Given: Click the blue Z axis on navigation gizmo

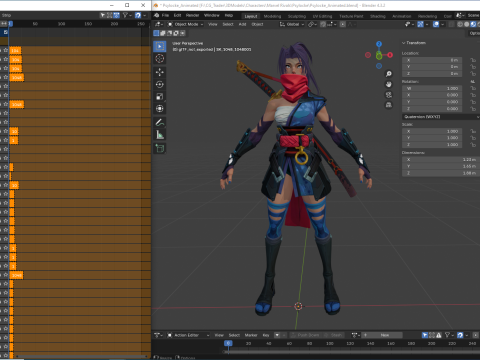Looking at the screenshot, I should pyautogui.click(x=379, y=44).
